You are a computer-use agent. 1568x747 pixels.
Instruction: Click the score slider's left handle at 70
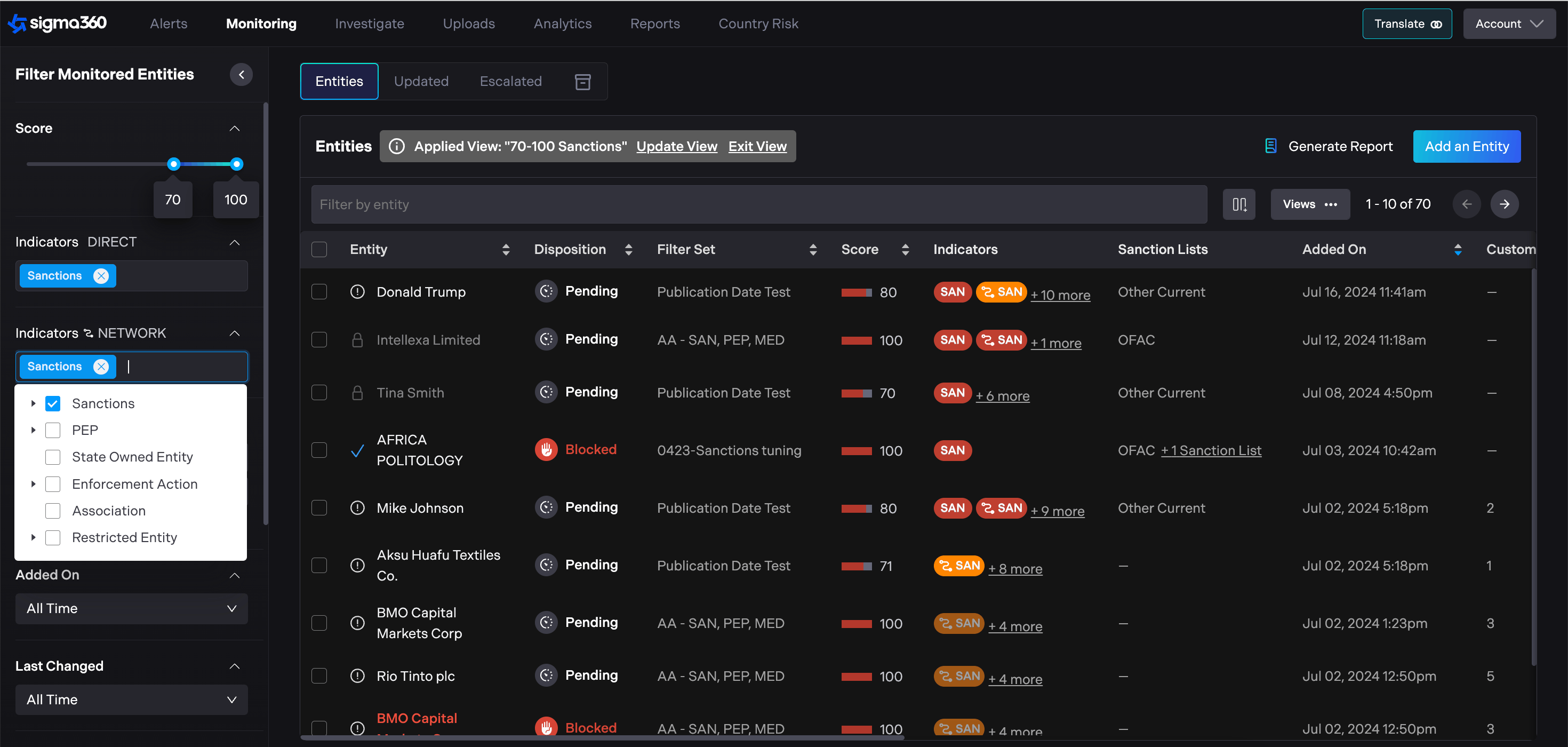click(x=173, y=164)
